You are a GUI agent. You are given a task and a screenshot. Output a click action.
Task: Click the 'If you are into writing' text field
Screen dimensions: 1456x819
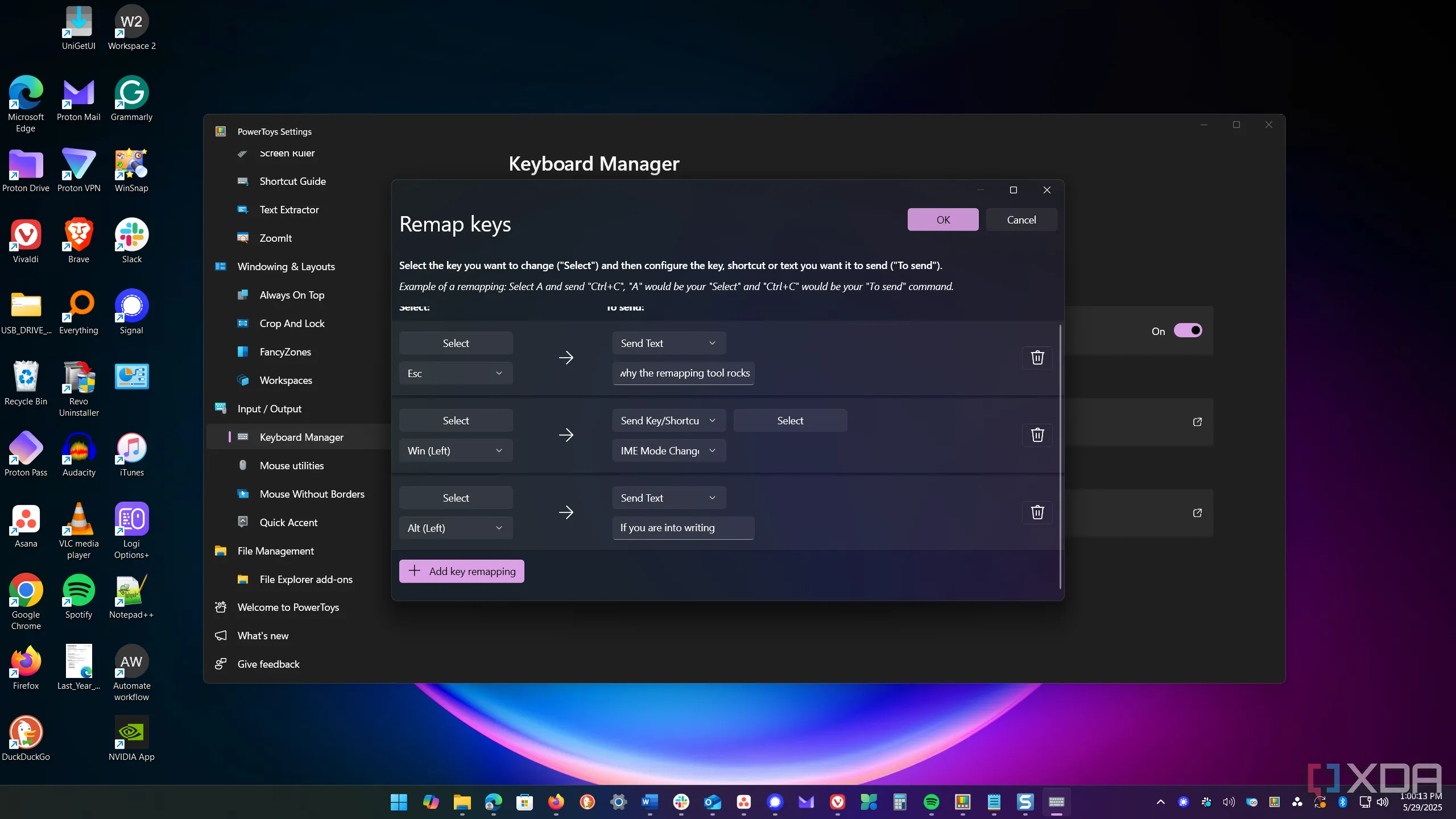(x=682, y=528)
